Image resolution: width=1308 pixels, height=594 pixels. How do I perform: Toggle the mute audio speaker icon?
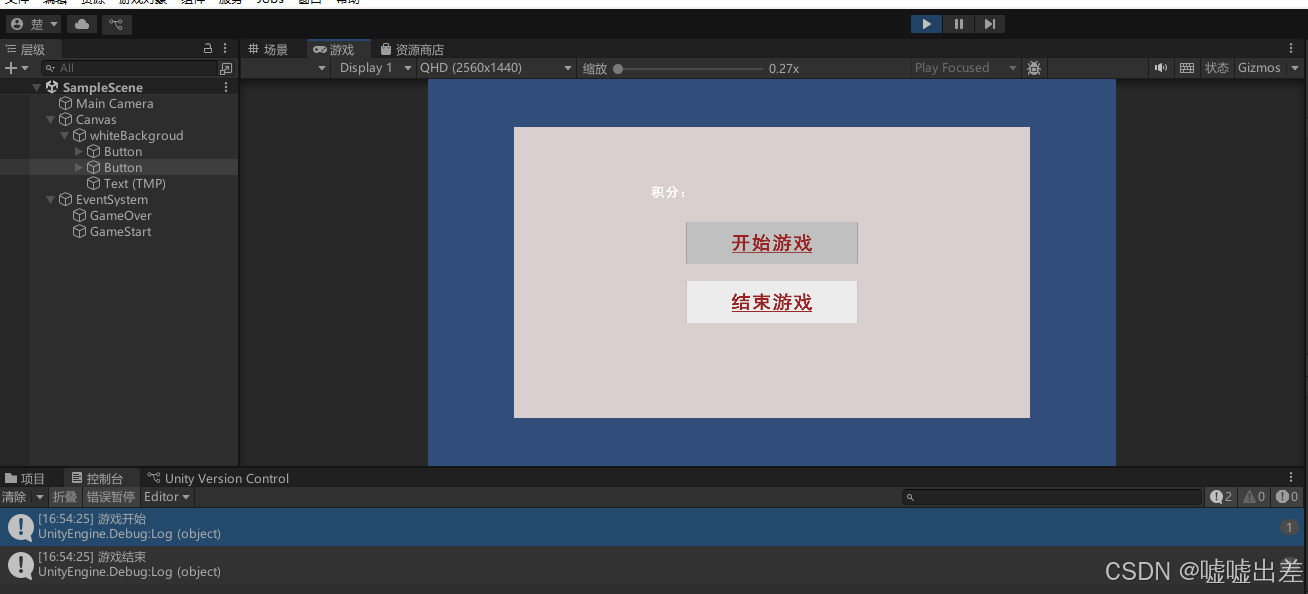(x=1161, y=68)
